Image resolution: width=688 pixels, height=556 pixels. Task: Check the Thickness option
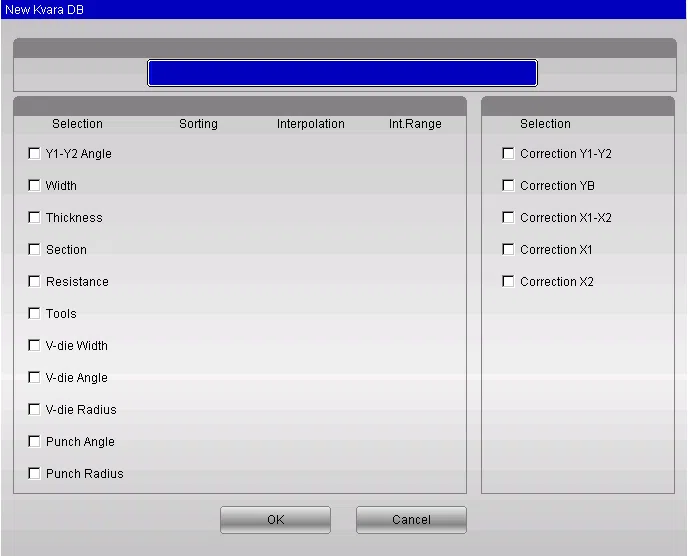(x=34, y=218)
